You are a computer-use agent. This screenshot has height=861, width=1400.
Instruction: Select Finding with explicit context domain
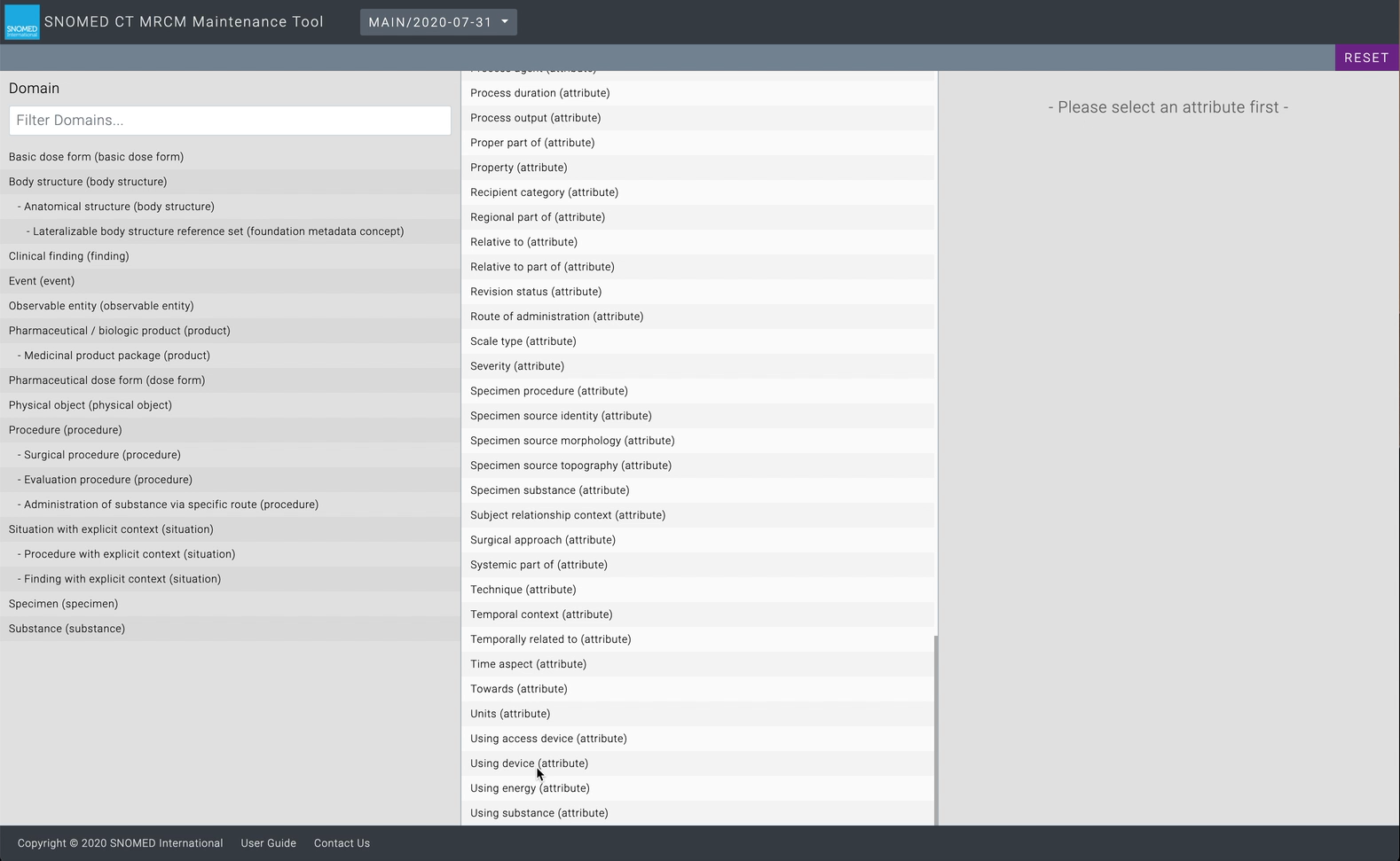pyautogui.click(x=230, y=579)
